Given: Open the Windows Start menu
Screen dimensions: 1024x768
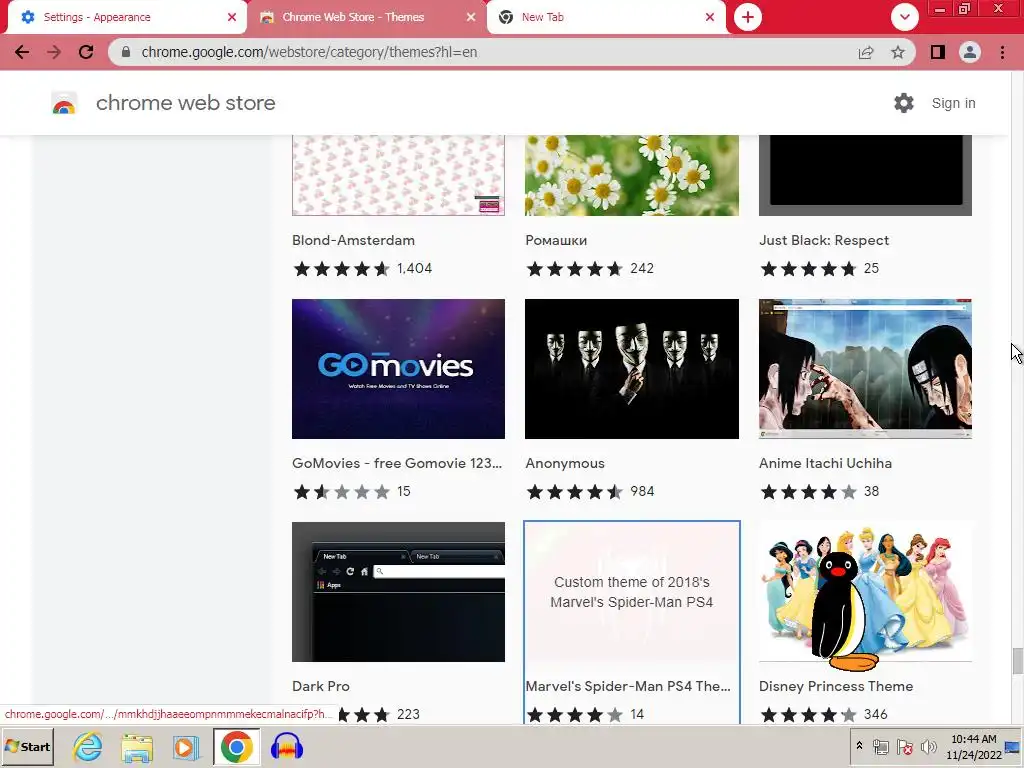Looking at the screenshot, I should click(27, 747).
